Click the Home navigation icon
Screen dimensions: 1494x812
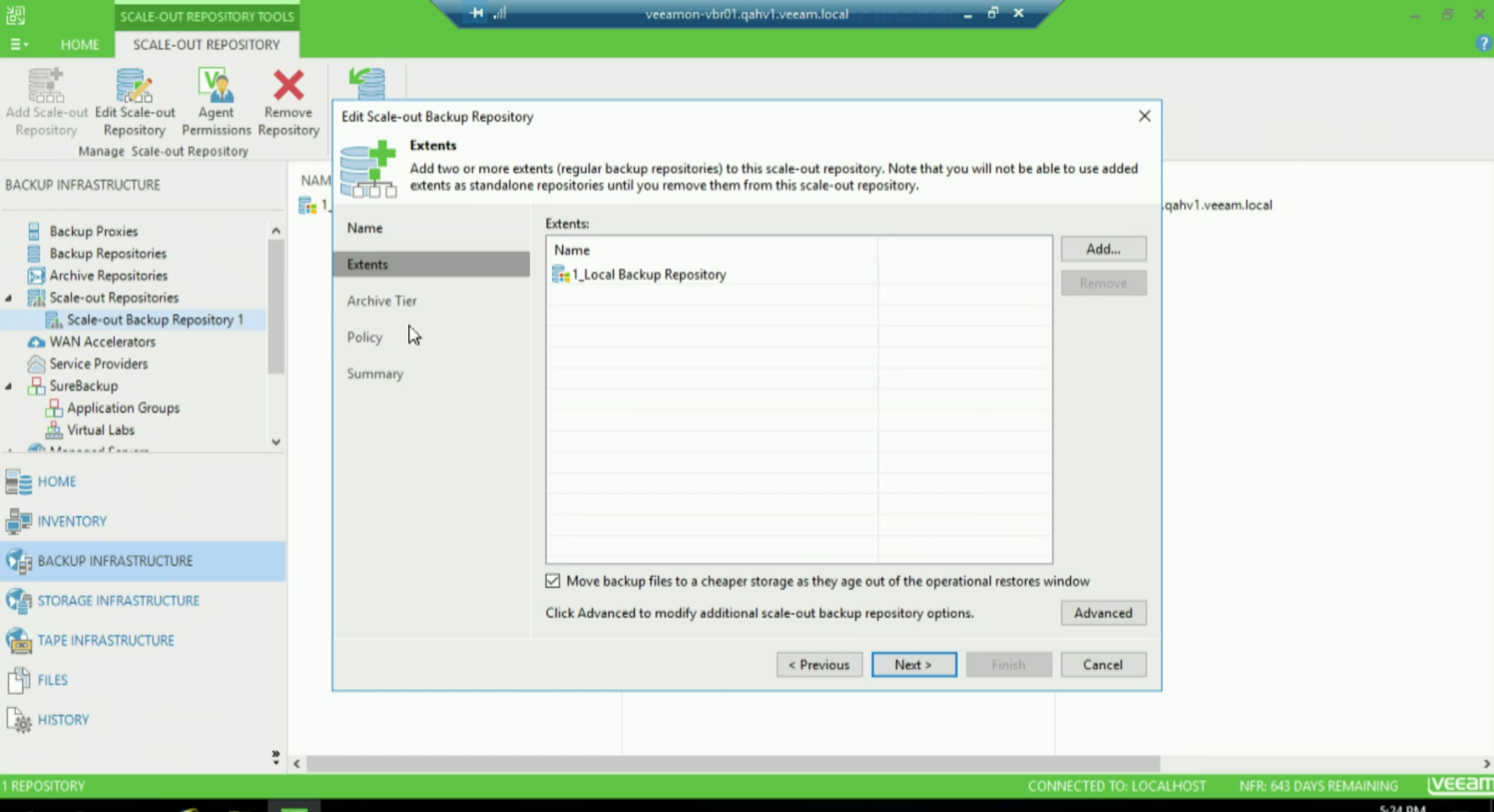[x=18, y=482]
